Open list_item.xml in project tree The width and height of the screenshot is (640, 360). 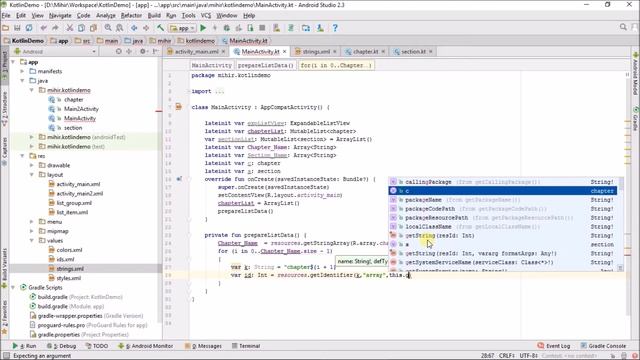72,212
